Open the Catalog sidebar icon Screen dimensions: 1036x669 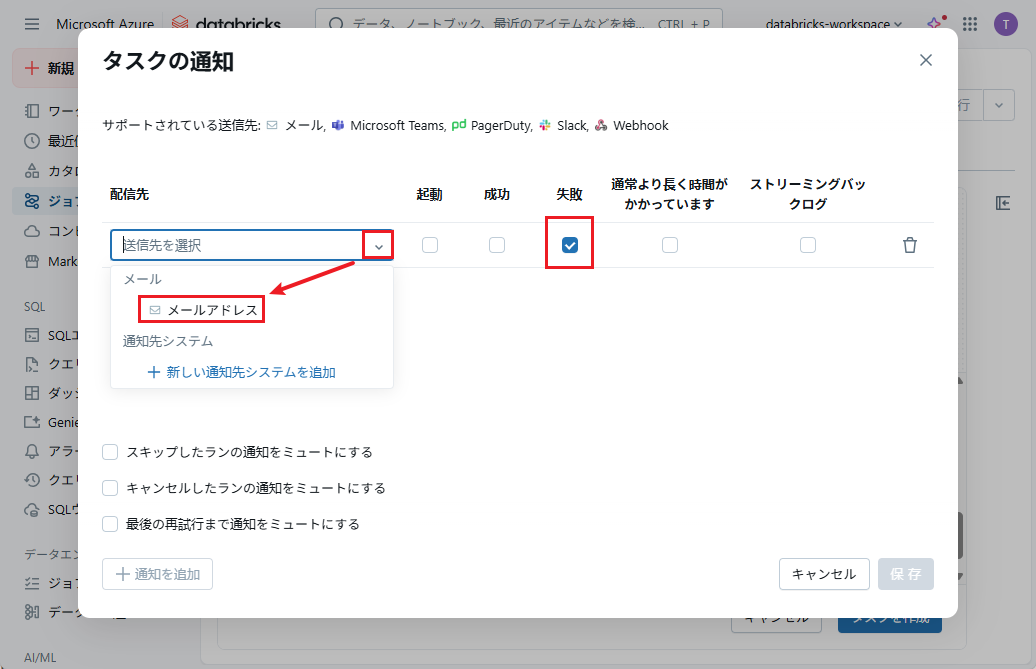(x=32, y=171)
